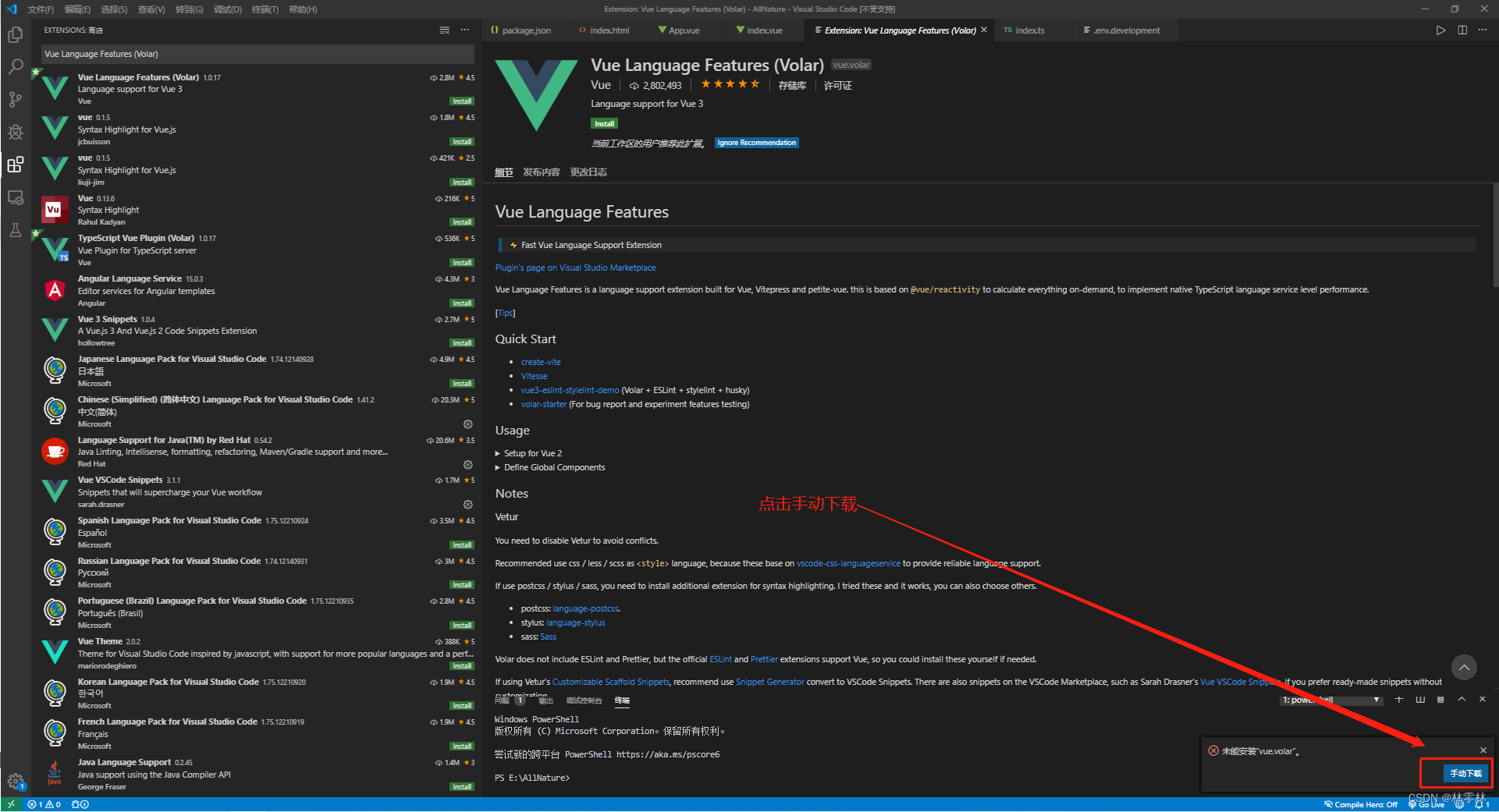
Task: Open the Search view in activity bar
Action: click(15, 67)
